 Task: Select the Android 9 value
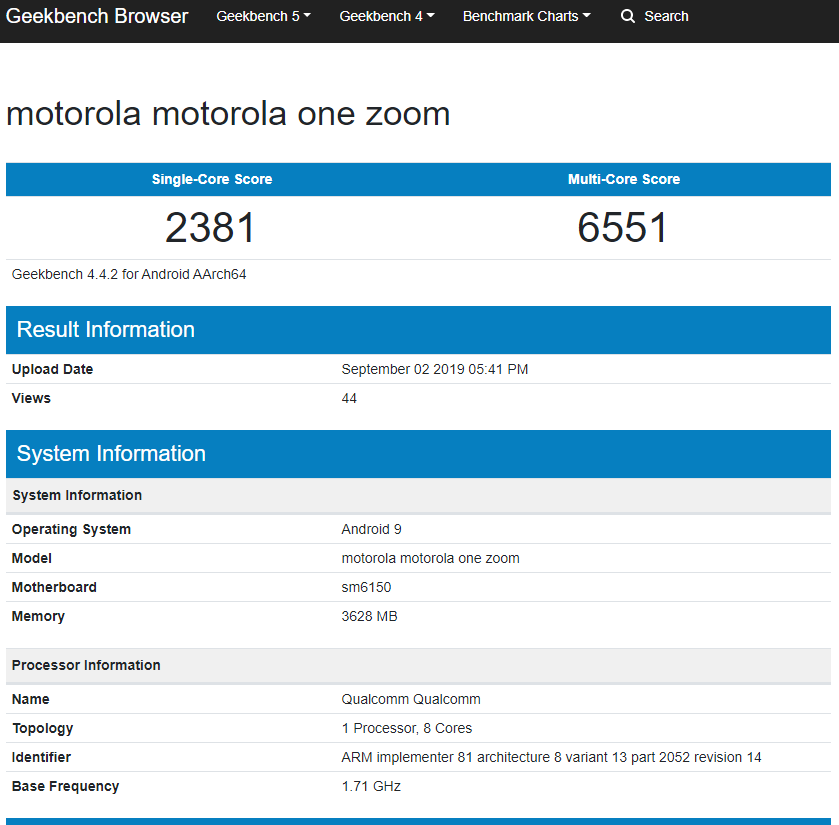371,529
